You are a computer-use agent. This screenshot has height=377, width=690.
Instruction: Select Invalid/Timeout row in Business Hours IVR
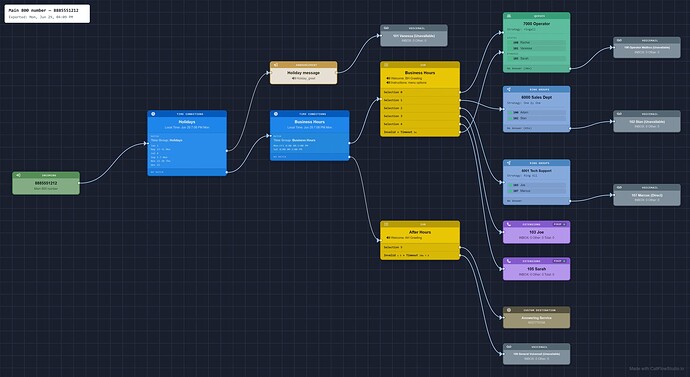coord(420,132)
